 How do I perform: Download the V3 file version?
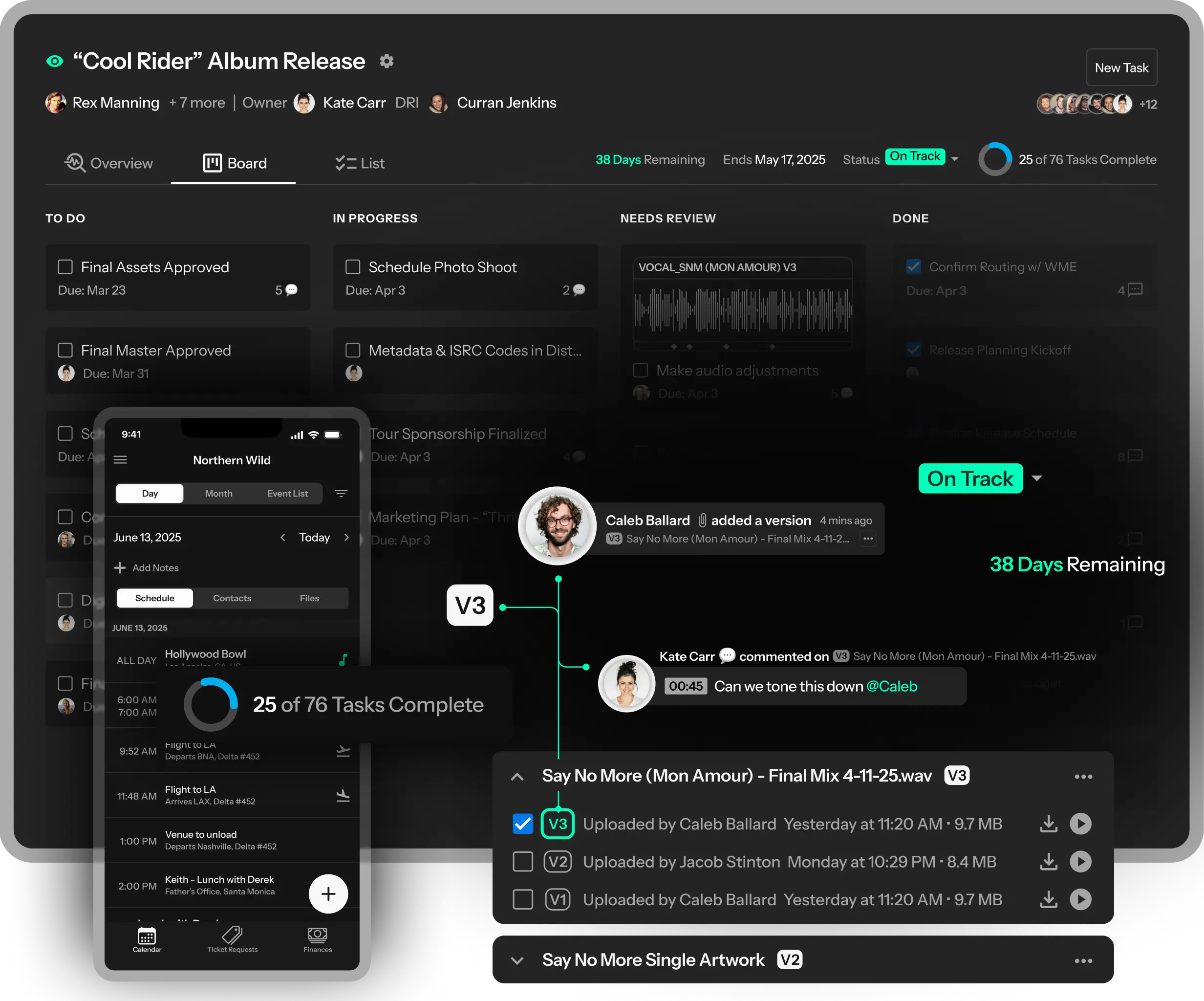[x=1048, y=824]
